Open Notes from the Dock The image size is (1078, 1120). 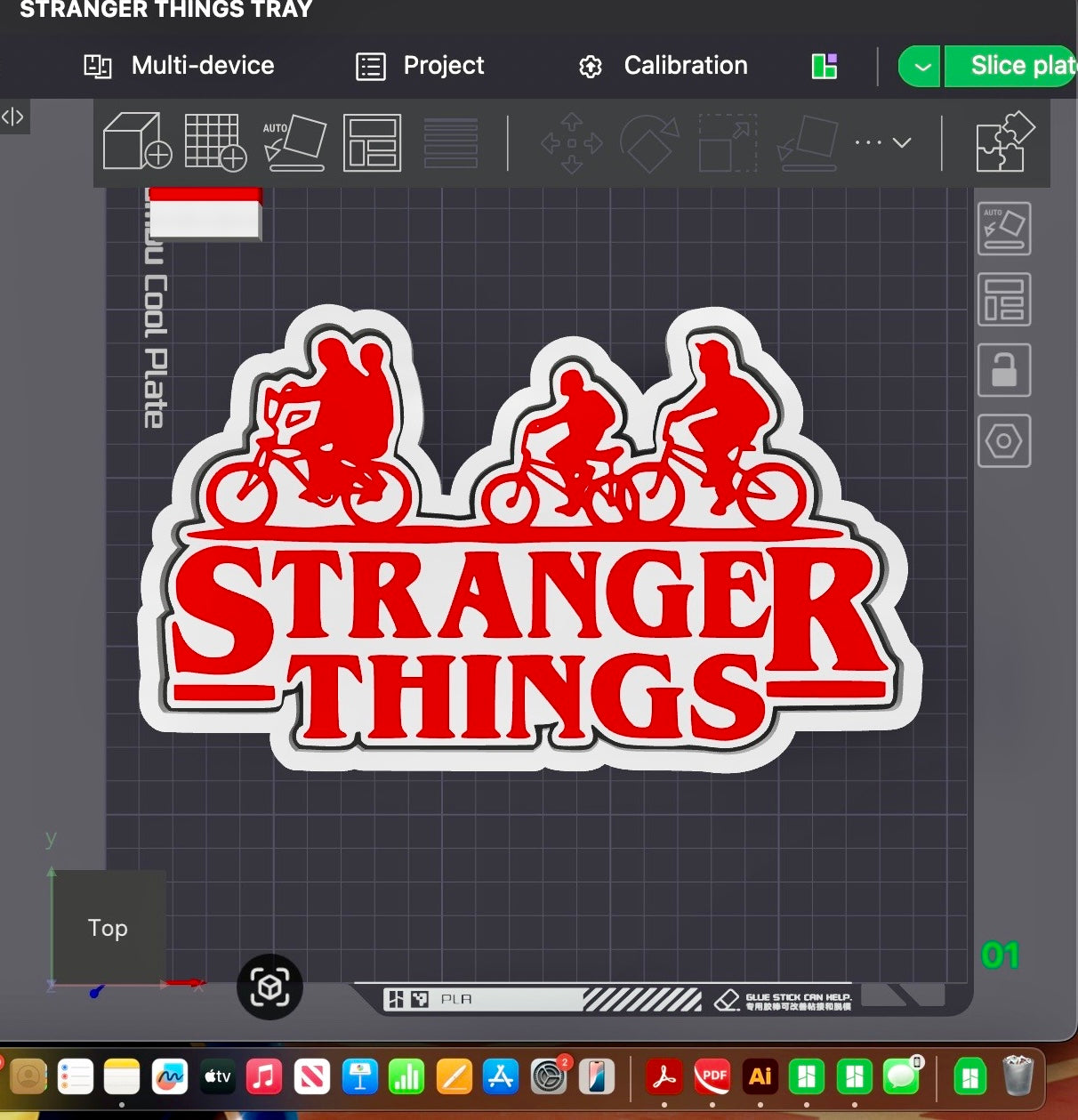pos(122,1077)
